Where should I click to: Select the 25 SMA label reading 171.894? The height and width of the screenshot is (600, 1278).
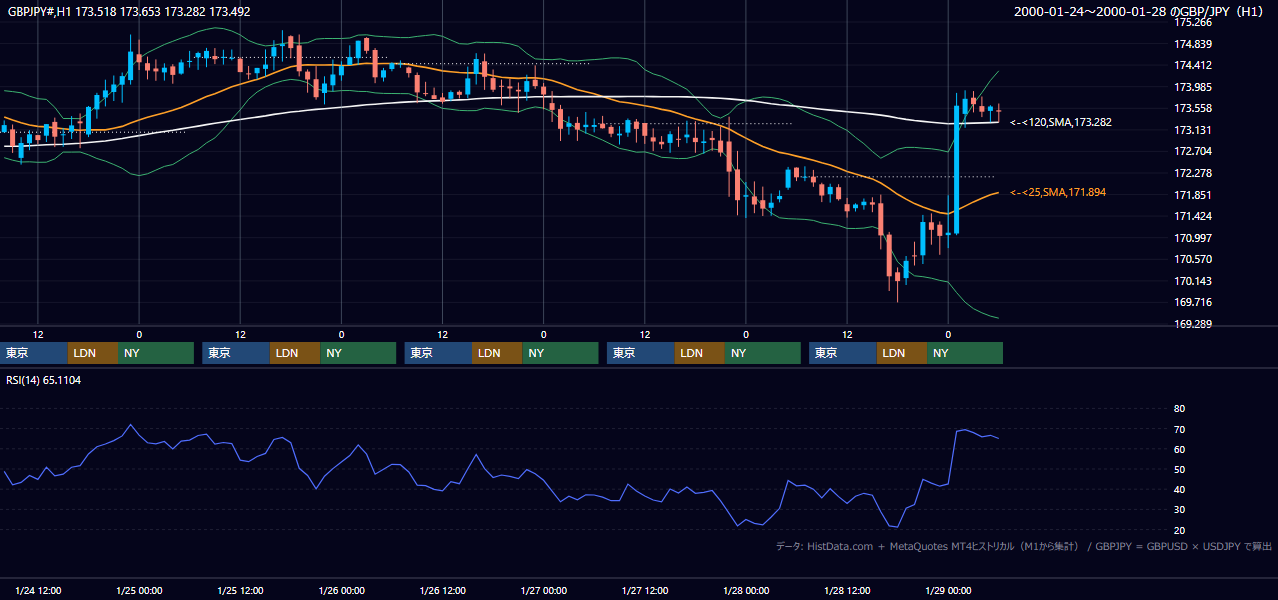1058,192
